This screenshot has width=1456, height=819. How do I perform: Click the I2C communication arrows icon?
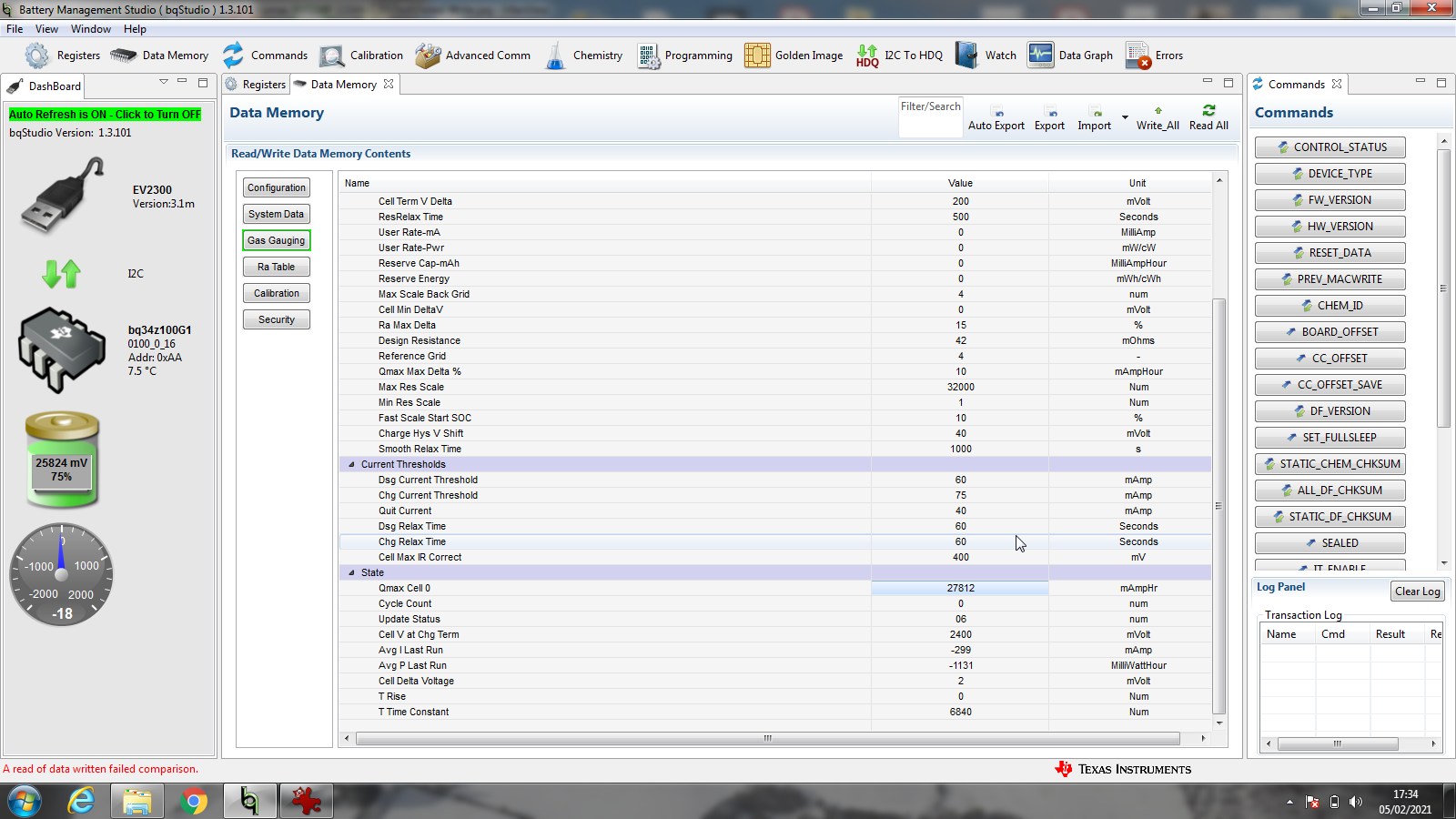pos(62,273)
